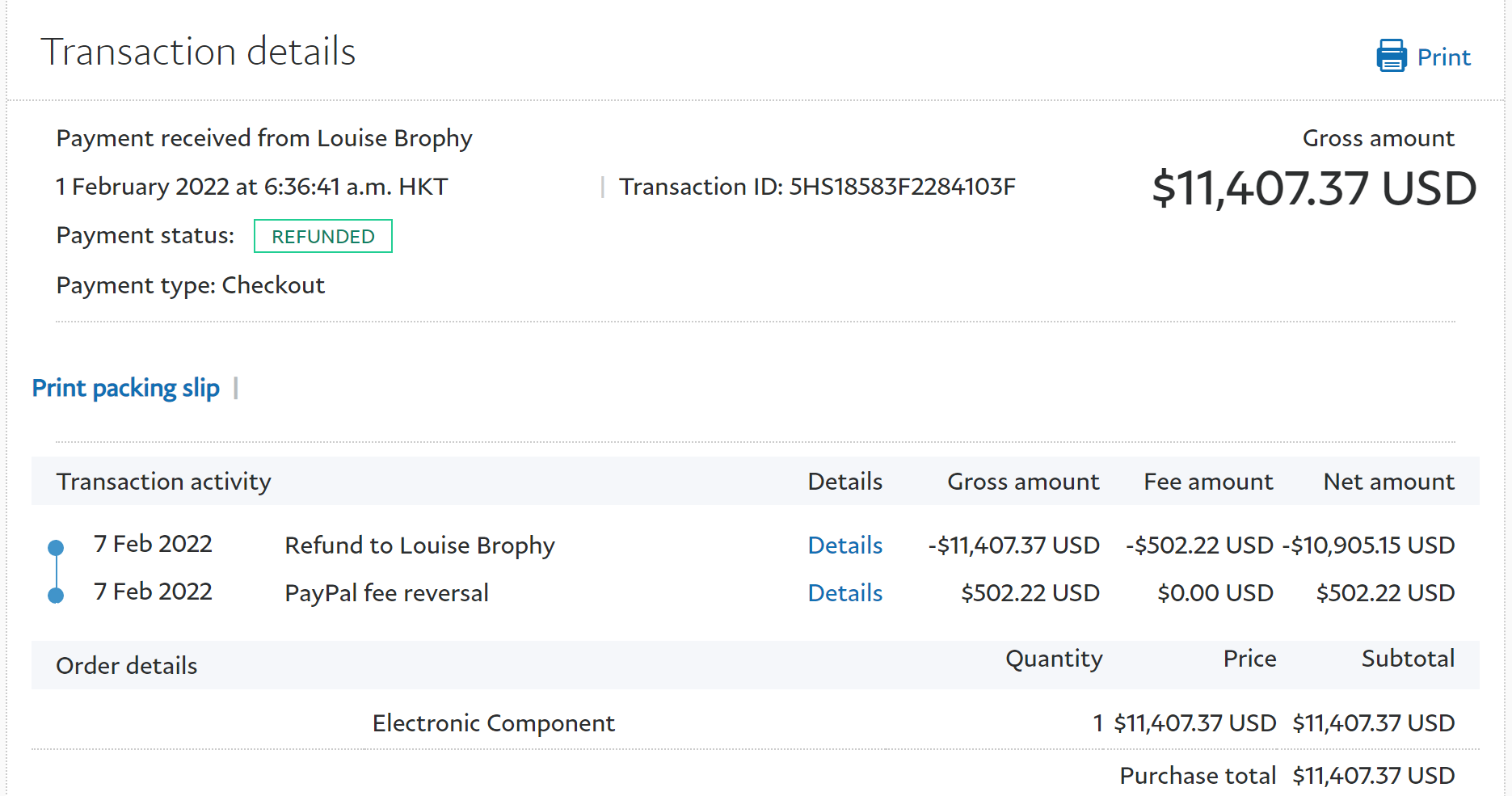
Task: Click the Refund to Louise Brophy entry
Action: coord(419,545)
